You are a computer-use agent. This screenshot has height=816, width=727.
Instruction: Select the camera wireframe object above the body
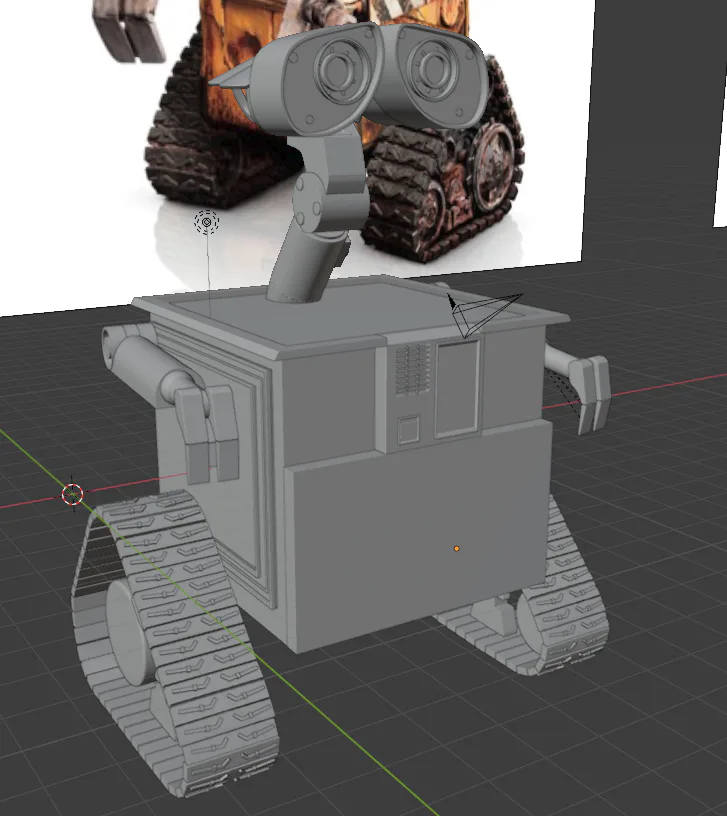484,314
